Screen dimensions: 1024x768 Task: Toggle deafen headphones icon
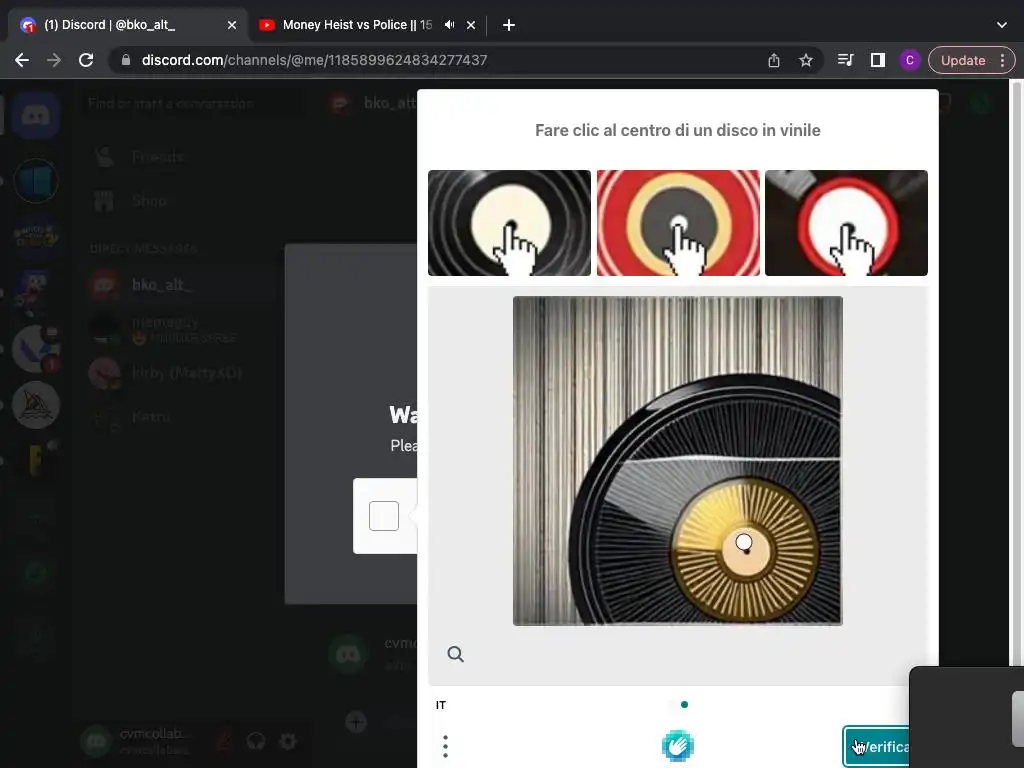click(256, 741)
